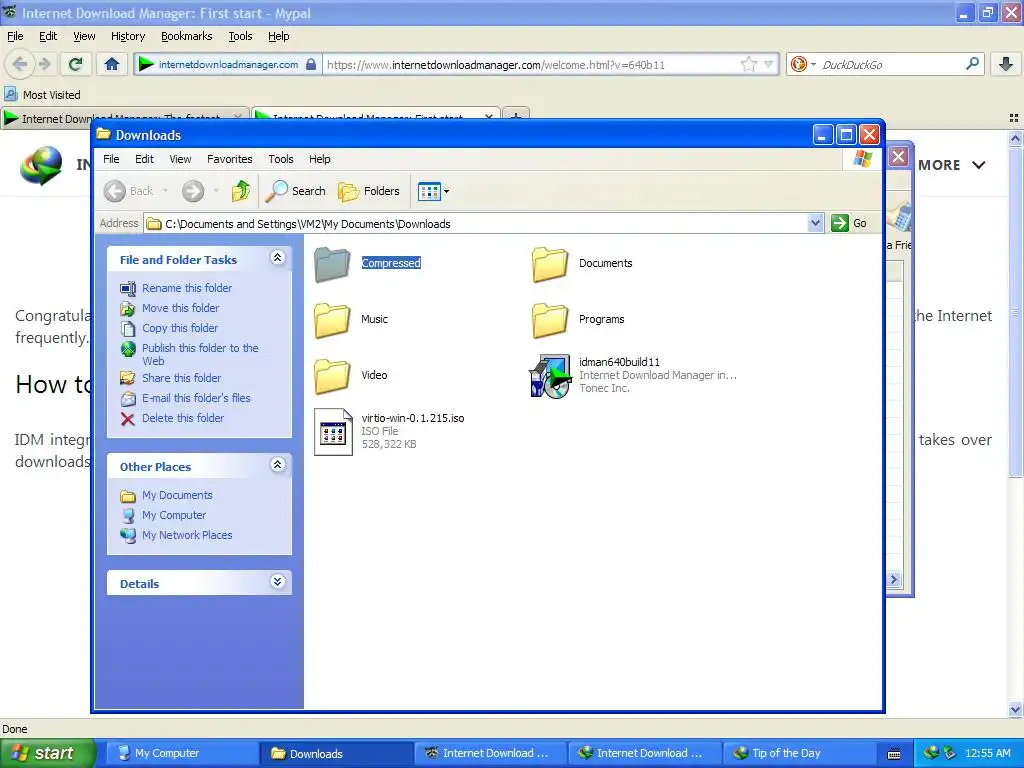Toggle the Folders pane button
1024x768 pixels.
coord(370,191)
